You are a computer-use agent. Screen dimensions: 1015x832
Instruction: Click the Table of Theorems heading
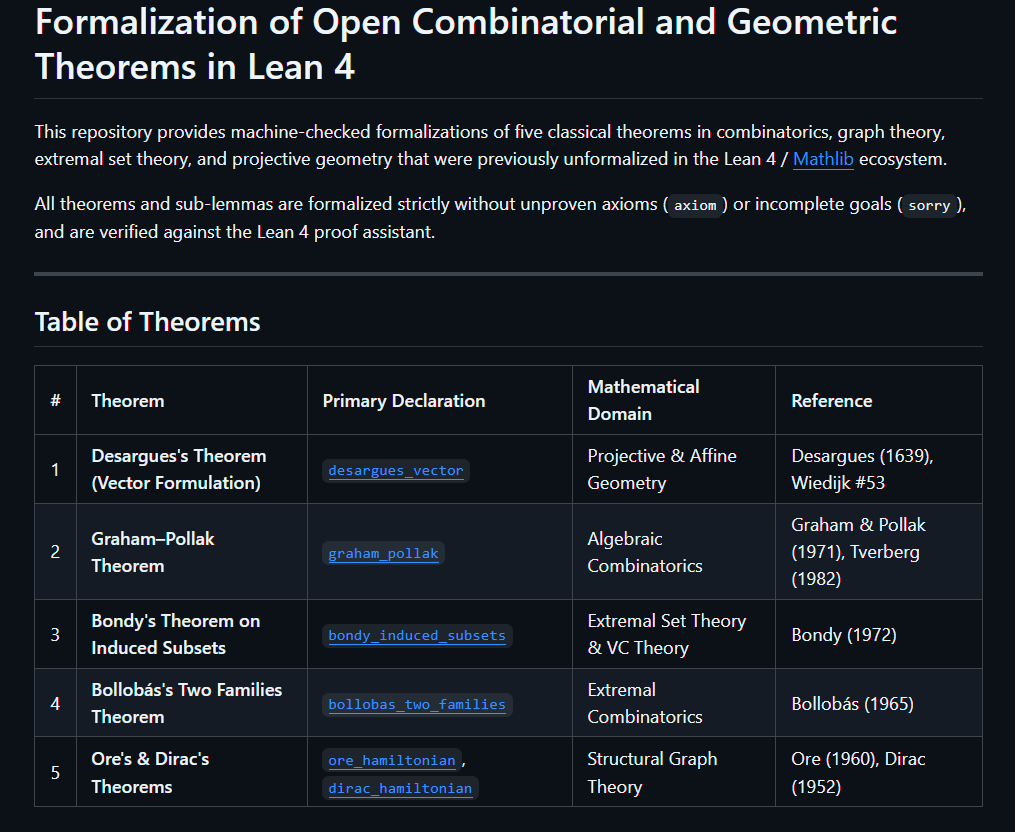pos(148,322)
